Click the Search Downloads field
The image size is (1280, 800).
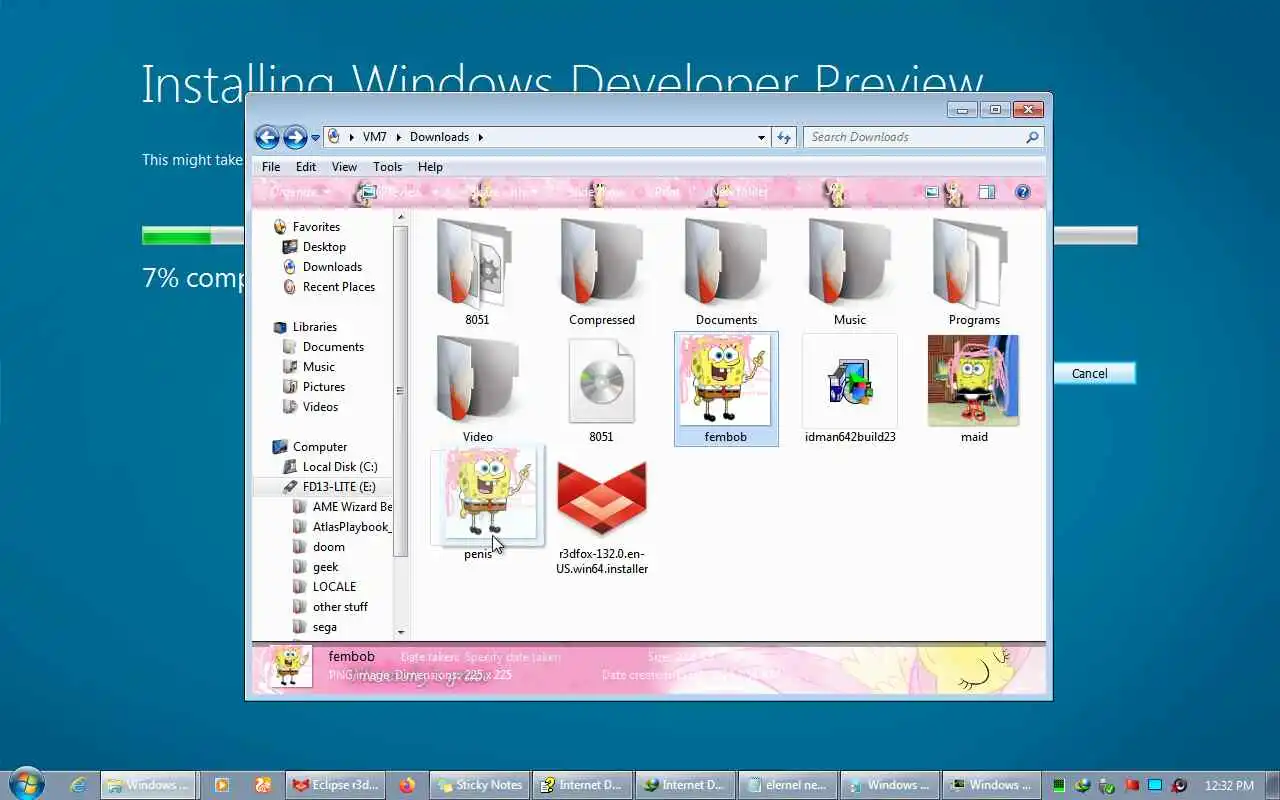tap(923, 137)
